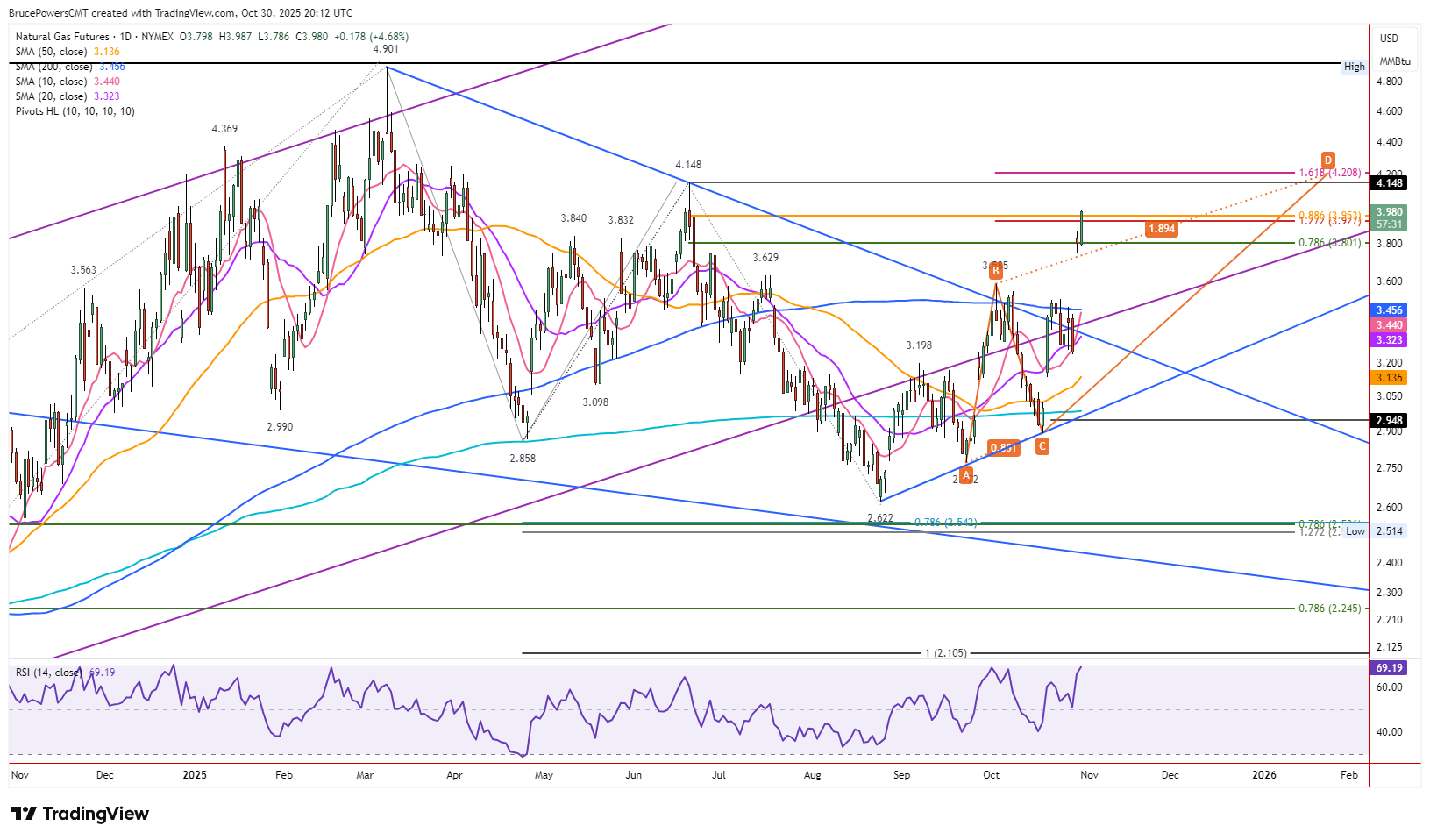
Task: Click the 1.894 orange ratio label
Action: tap(1162, 229)
